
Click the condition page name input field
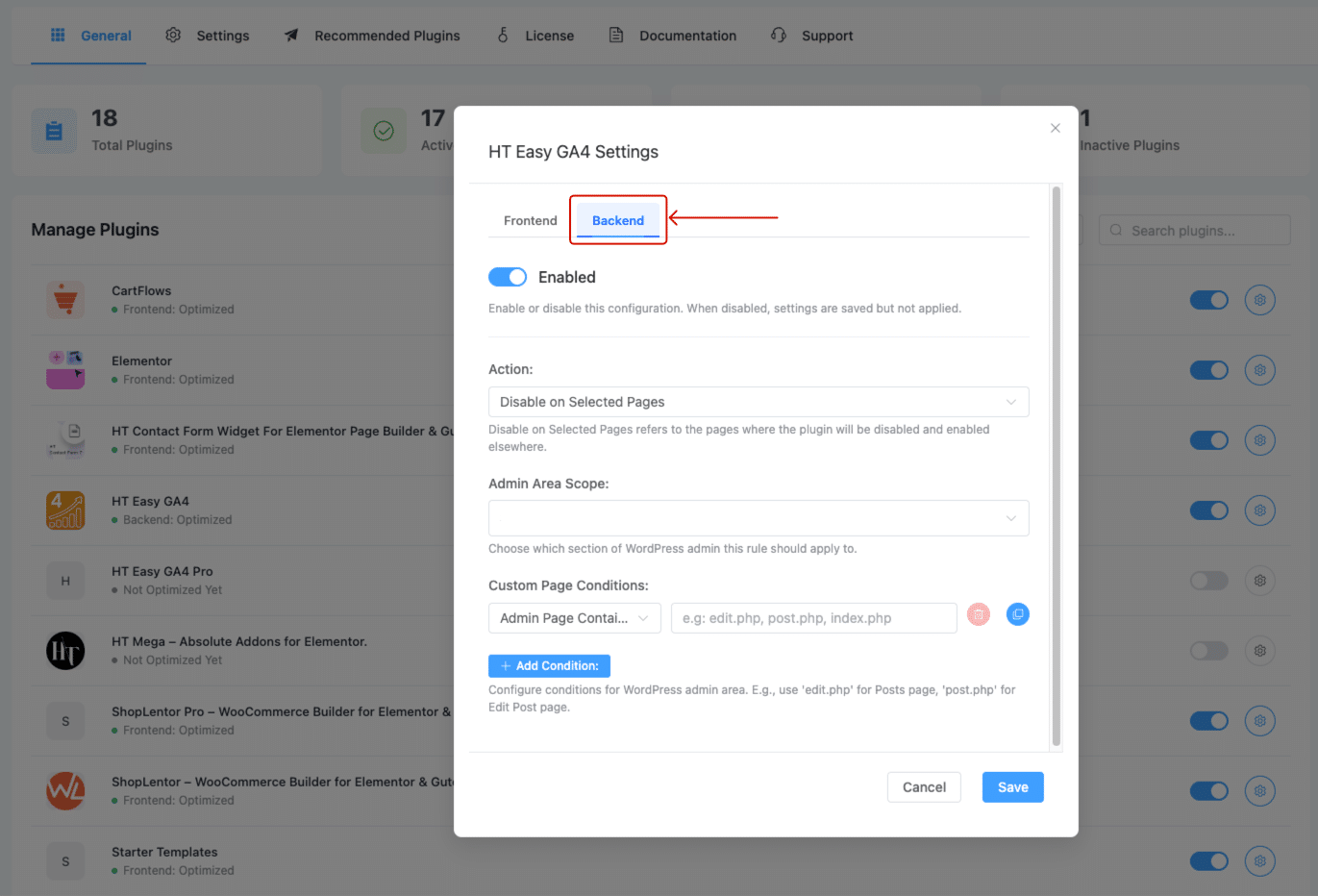pos(813,617)
